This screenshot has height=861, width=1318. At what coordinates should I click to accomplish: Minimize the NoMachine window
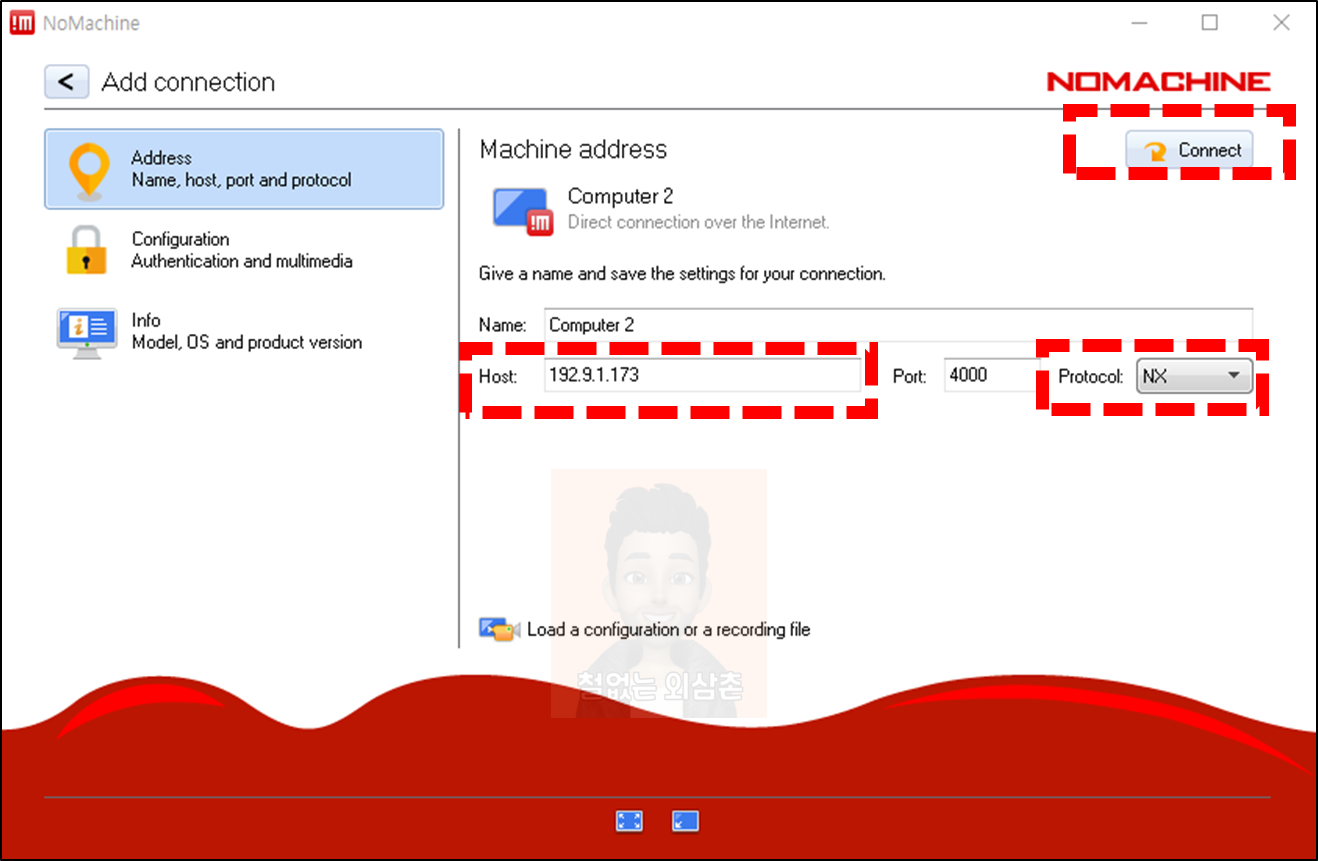coord(1139,22)
